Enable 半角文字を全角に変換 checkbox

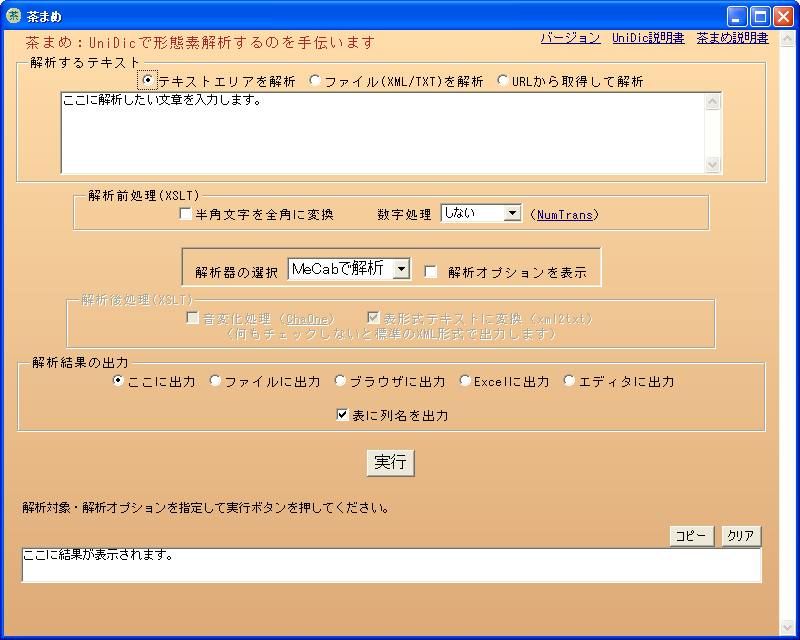tap(185, 214)
